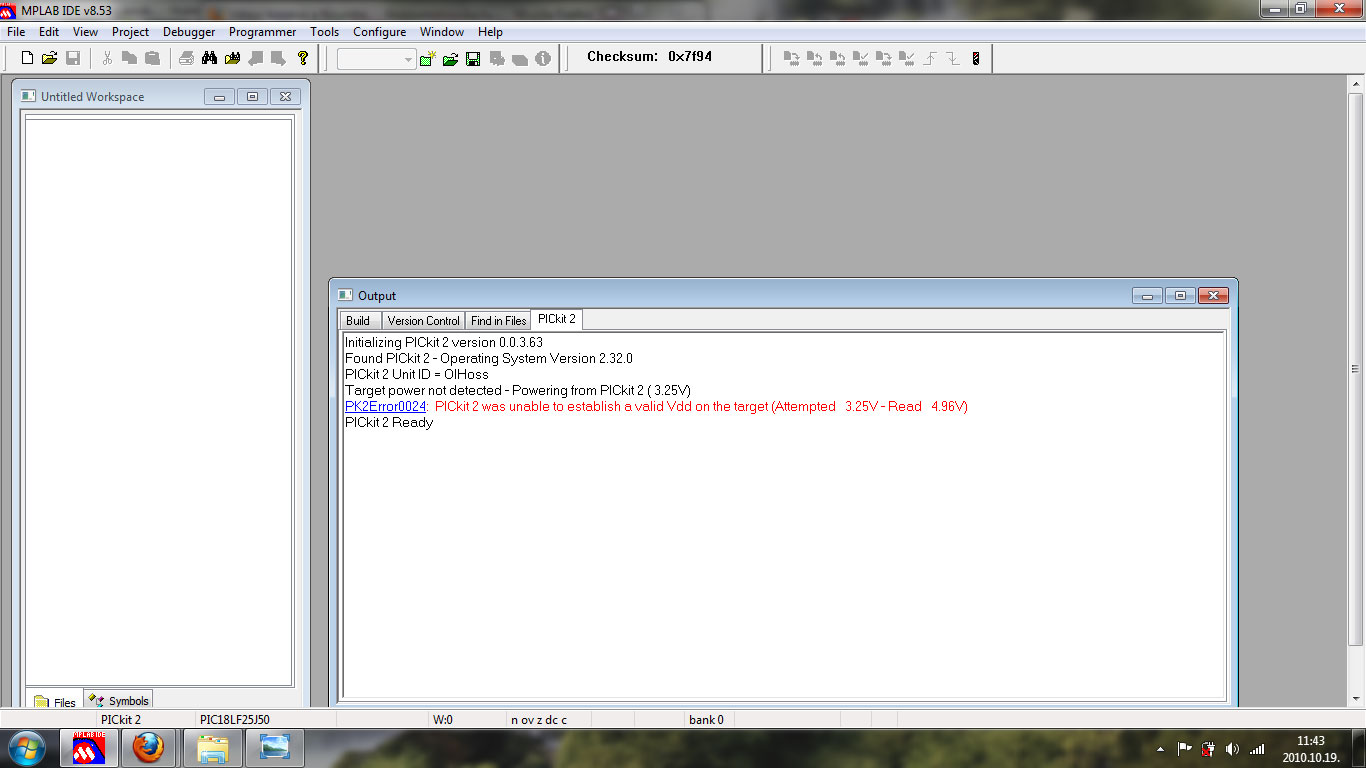Click the Program target device icon

pos(792,58)
